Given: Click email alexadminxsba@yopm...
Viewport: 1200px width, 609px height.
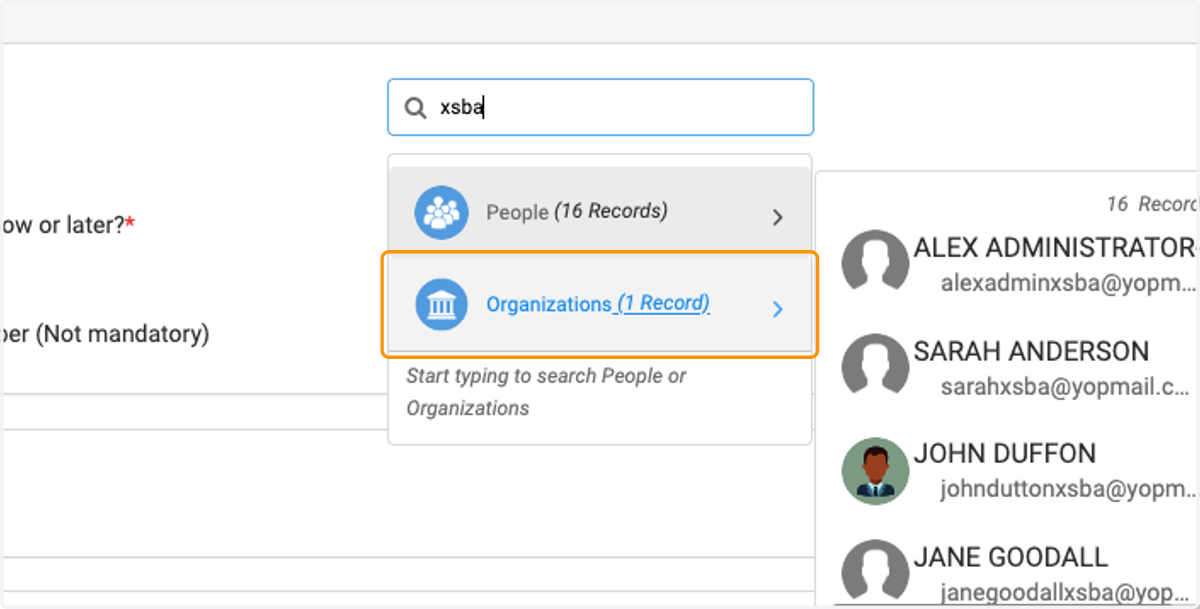Looking at the screenshot, I should click(x=1068, y=283).
